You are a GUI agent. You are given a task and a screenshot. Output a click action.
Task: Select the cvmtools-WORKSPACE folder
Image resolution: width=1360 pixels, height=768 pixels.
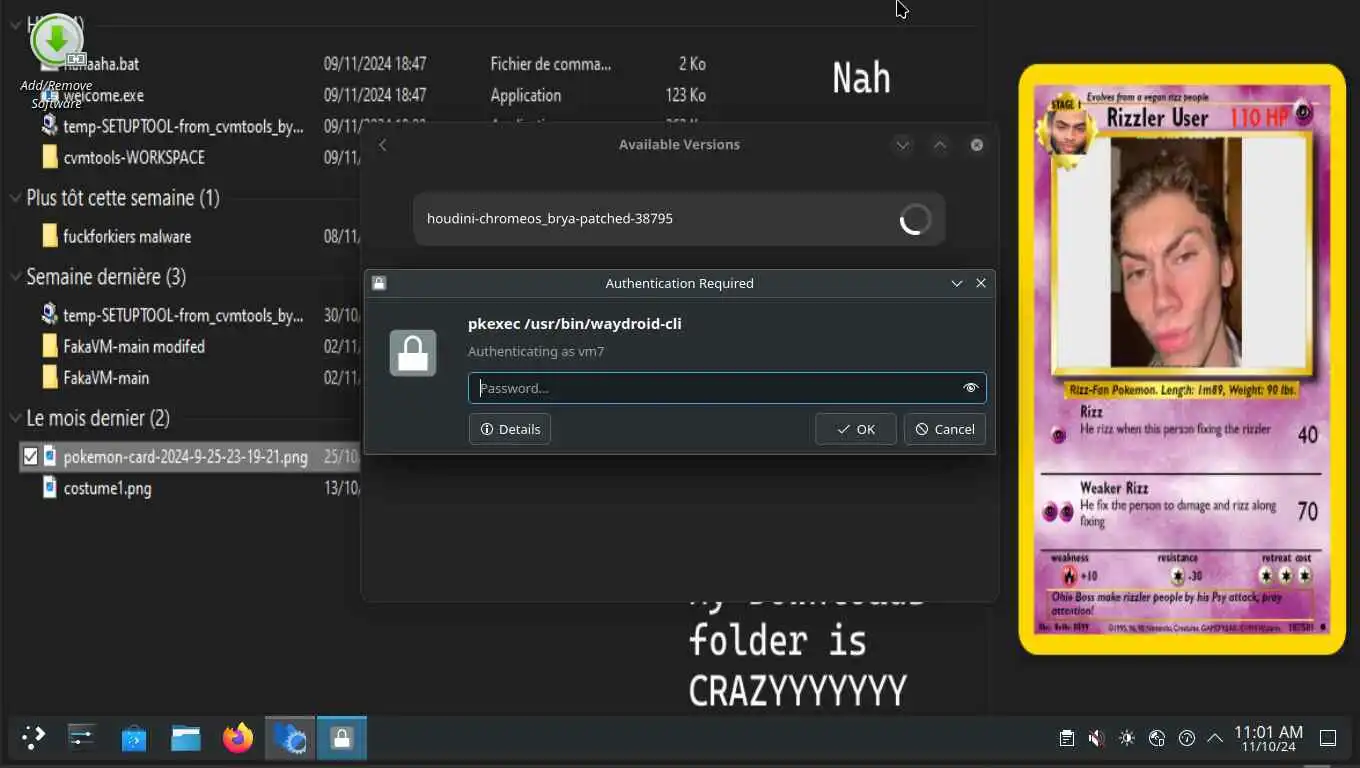(x=134, y=158)
